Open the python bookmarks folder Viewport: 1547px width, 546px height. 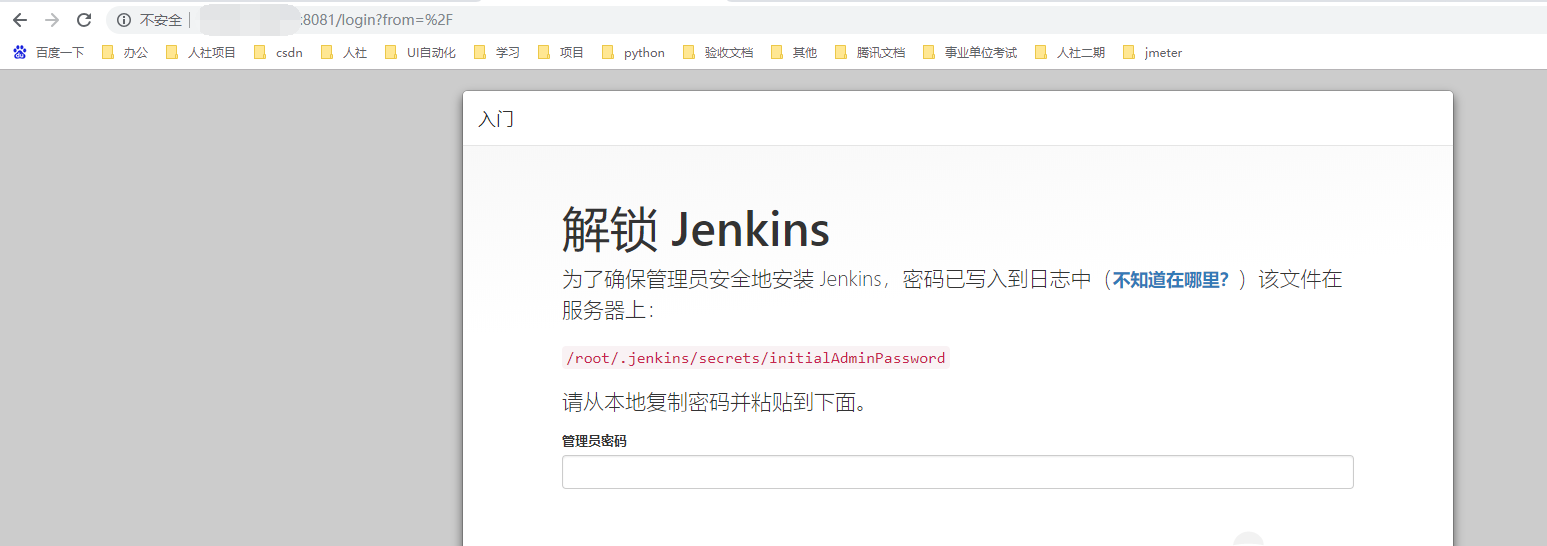[x=633, y=53]
